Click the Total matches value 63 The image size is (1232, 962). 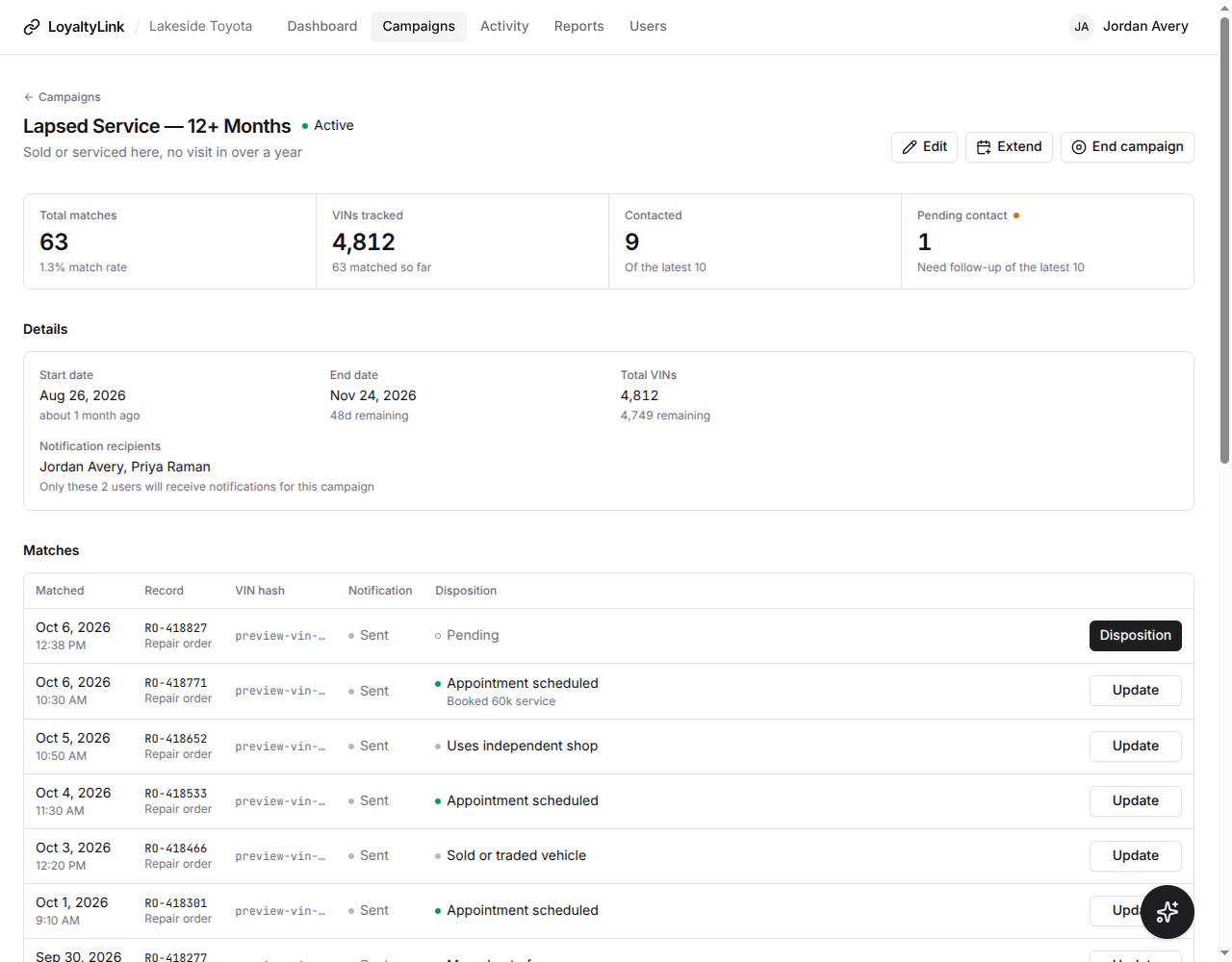[x=54, y=242]
